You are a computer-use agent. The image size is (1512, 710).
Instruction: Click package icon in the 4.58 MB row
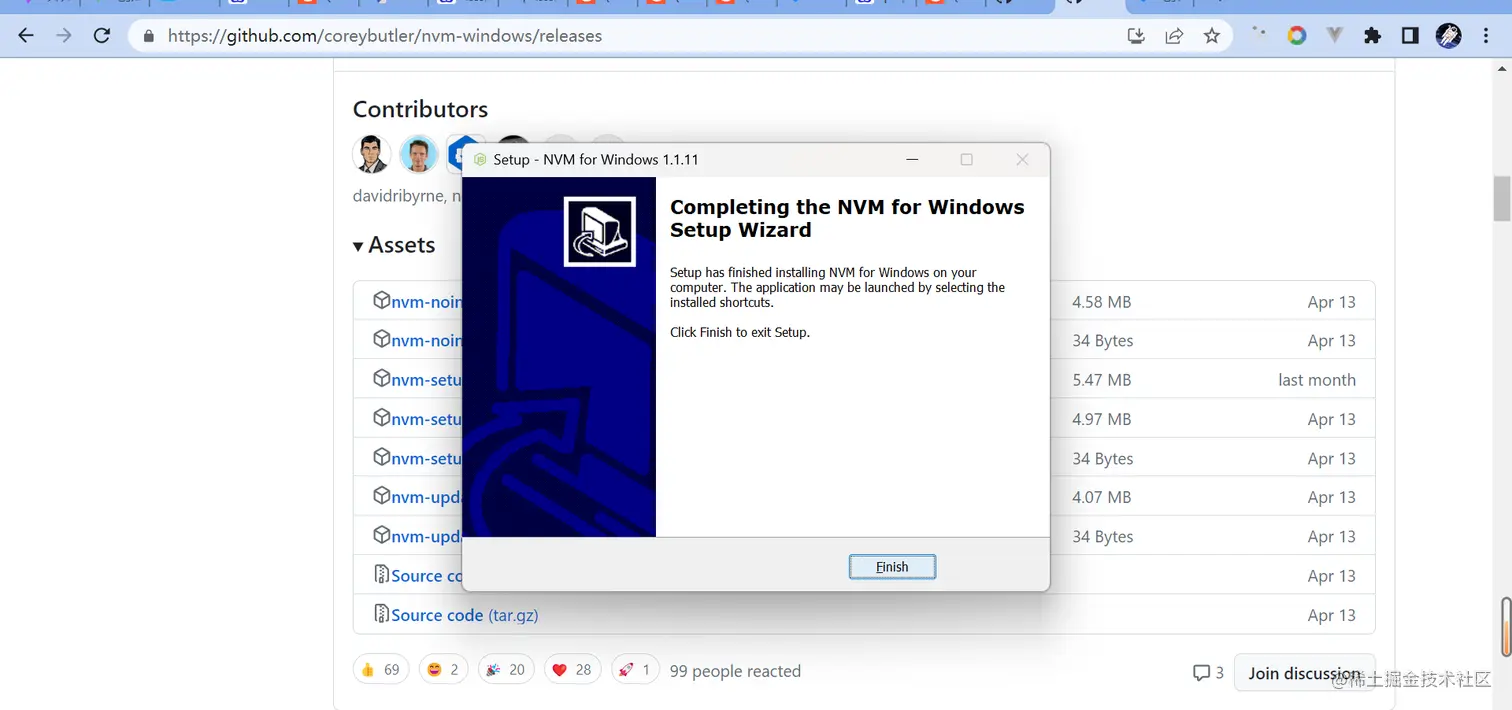(381, 300)
